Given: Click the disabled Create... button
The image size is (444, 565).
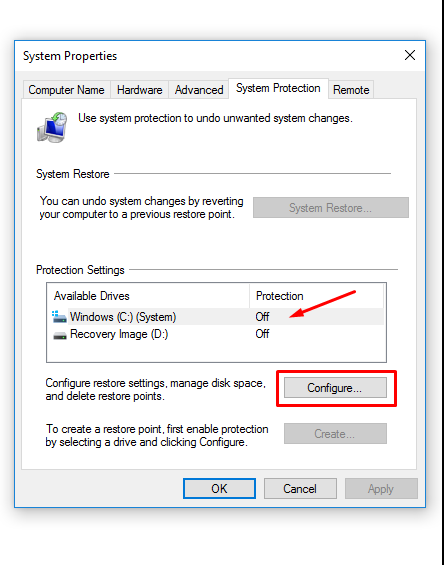Looking at the screenshot, I should pos(335,433).
